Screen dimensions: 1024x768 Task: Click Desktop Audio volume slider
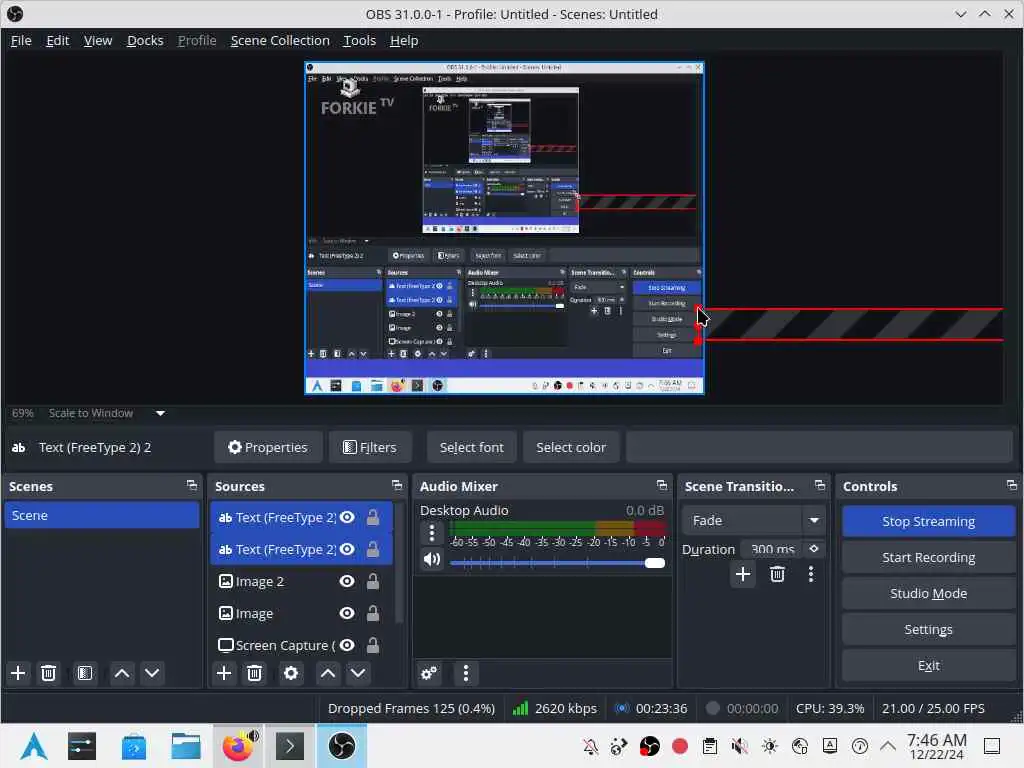pyautogui.click(x=557, y=563)
